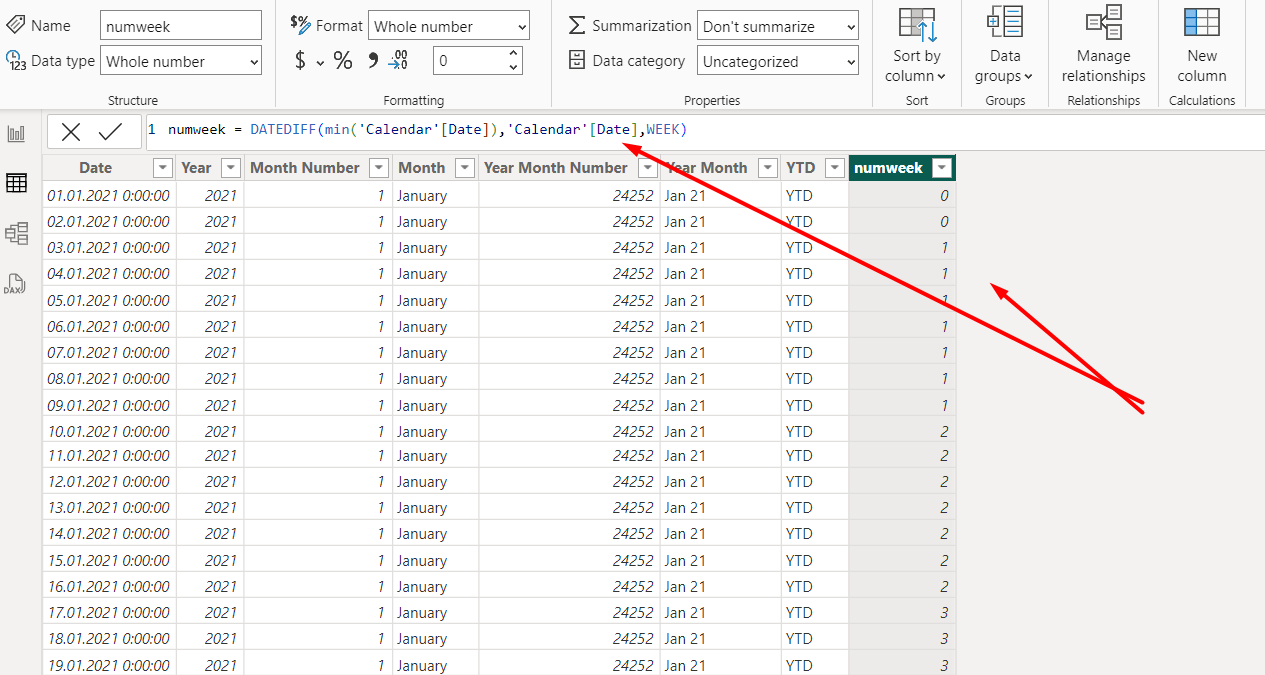The height and width of the screenshot is (675, 1265).
Task: Decrease decimal places stepper down arrow
Action: (514, 68)
